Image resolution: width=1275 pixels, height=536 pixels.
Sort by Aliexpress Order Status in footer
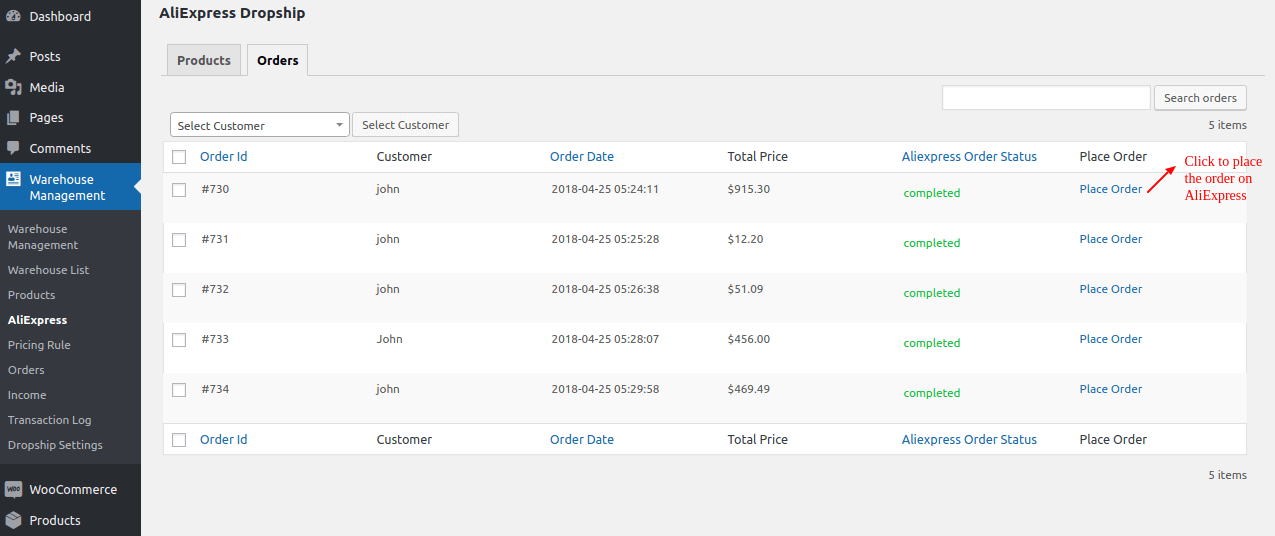click(969, 440)
